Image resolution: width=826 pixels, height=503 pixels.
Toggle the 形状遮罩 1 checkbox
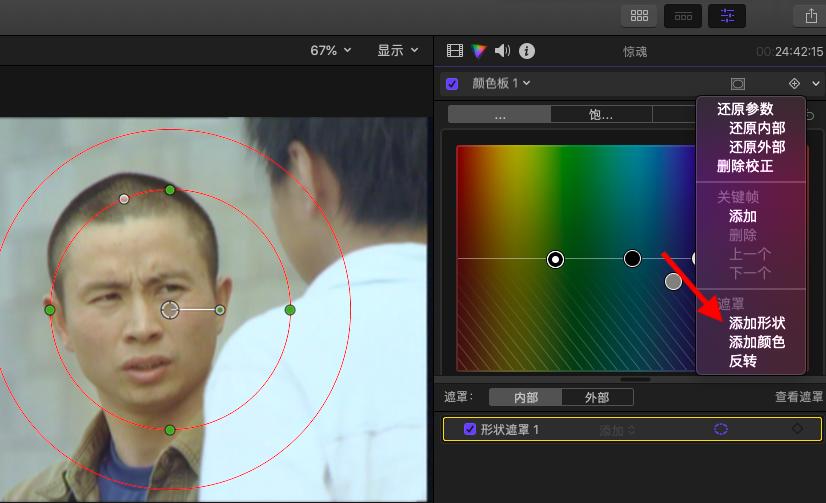(470, 429)
